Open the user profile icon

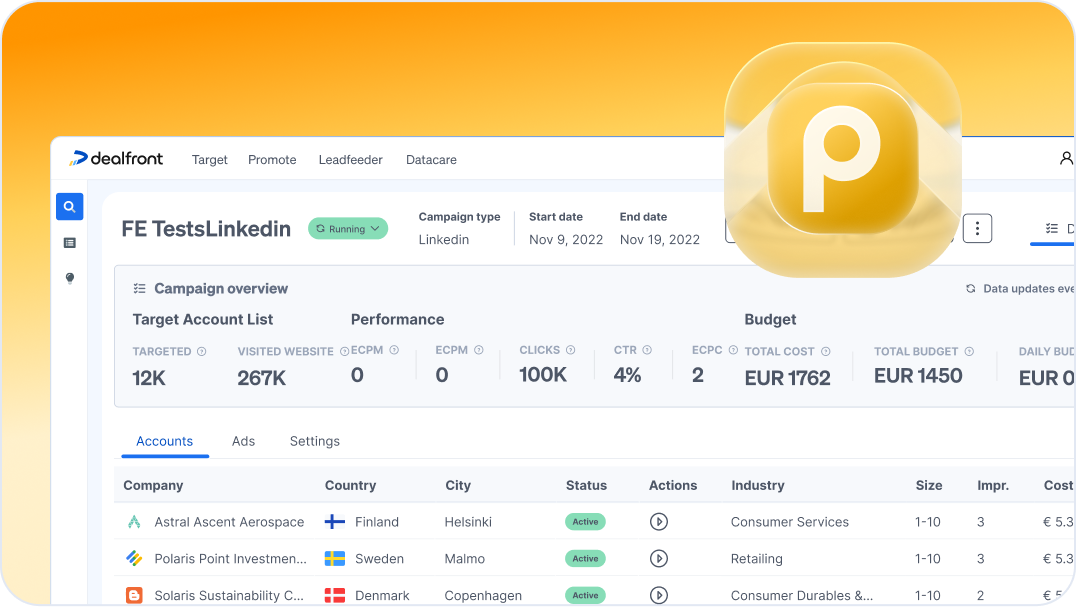(1066, 158)
